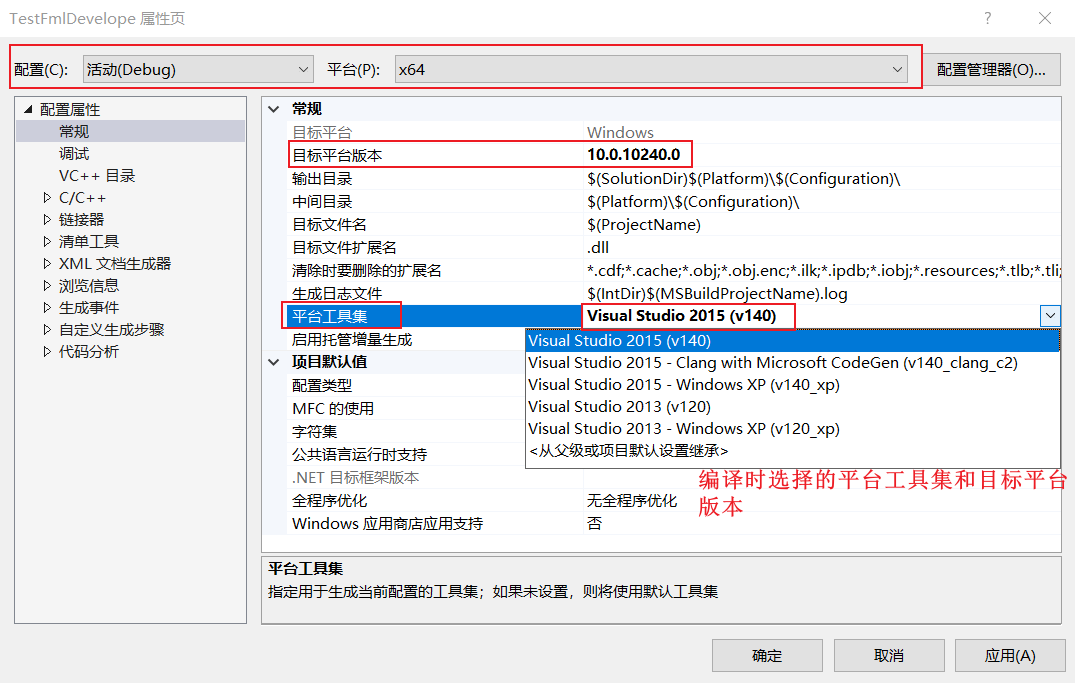Screen dimensions: 1075x683
Task: Select the 目标文件扩展名 property row
Action: 674,248
